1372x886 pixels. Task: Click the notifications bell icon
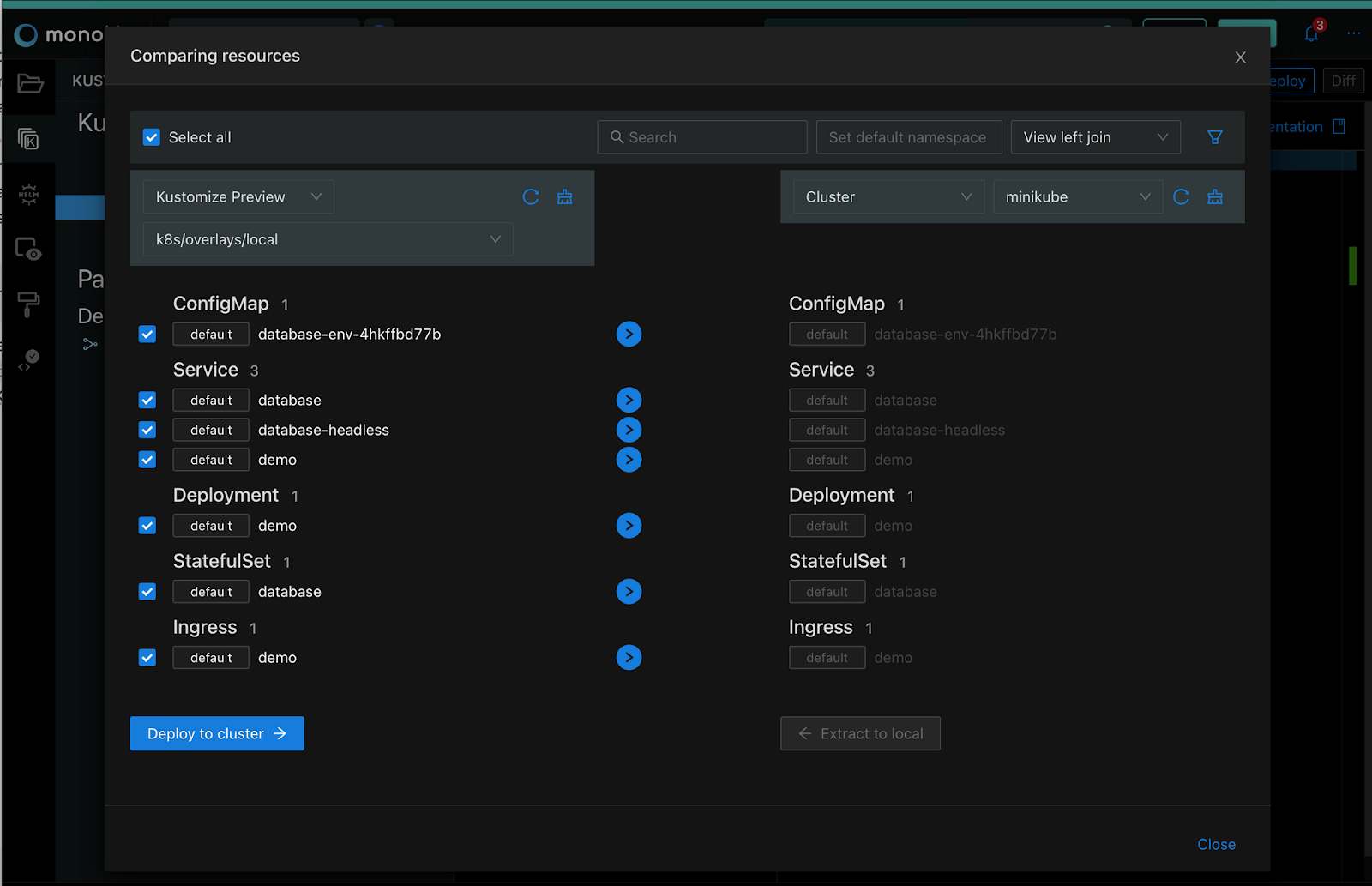pos(1311,33)
